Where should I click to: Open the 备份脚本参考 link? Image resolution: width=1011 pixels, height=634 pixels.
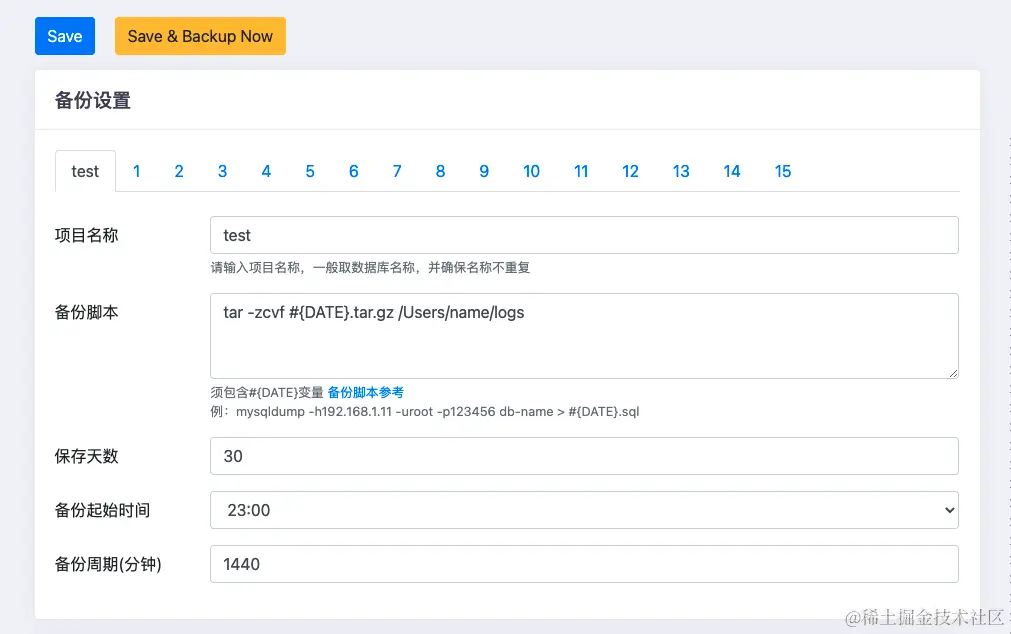[366, 392]
